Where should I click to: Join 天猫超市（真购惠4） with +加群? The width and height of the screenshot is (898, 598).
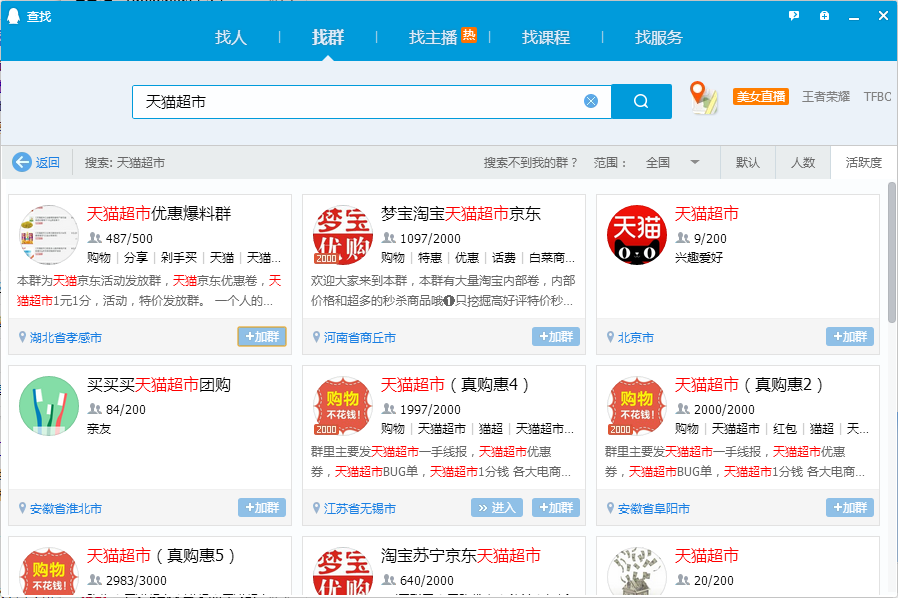(x=556, y=507)
